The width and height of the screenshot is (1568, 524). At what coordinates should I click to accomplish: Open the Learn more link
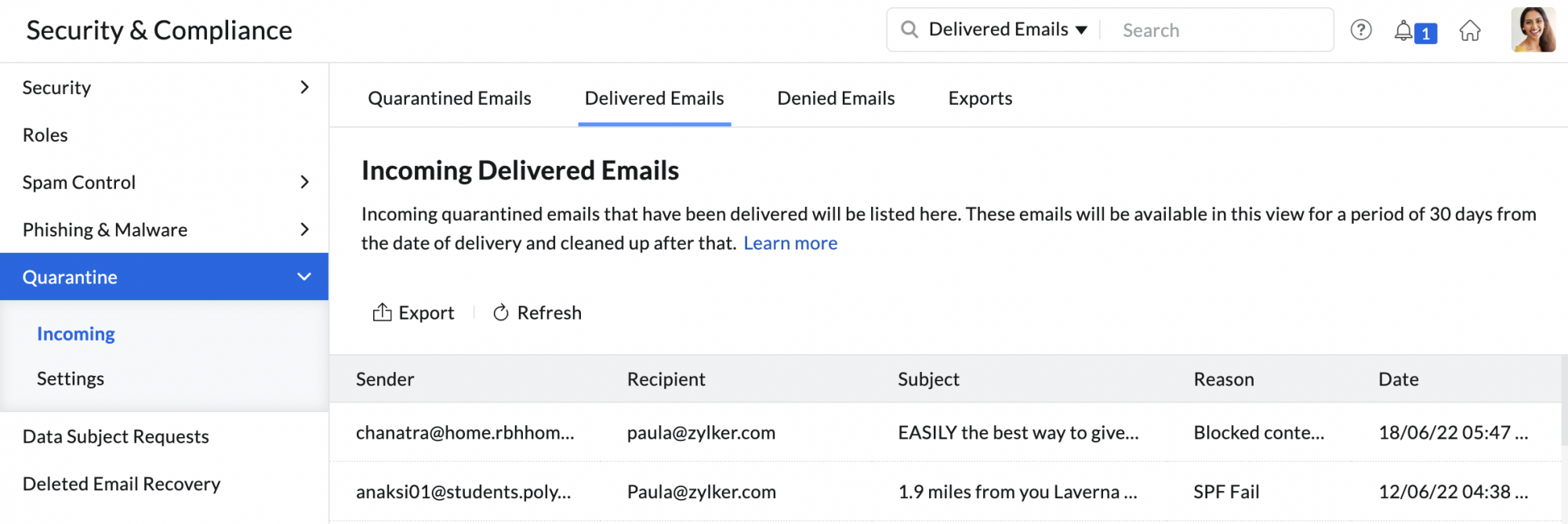coord(789,243)
